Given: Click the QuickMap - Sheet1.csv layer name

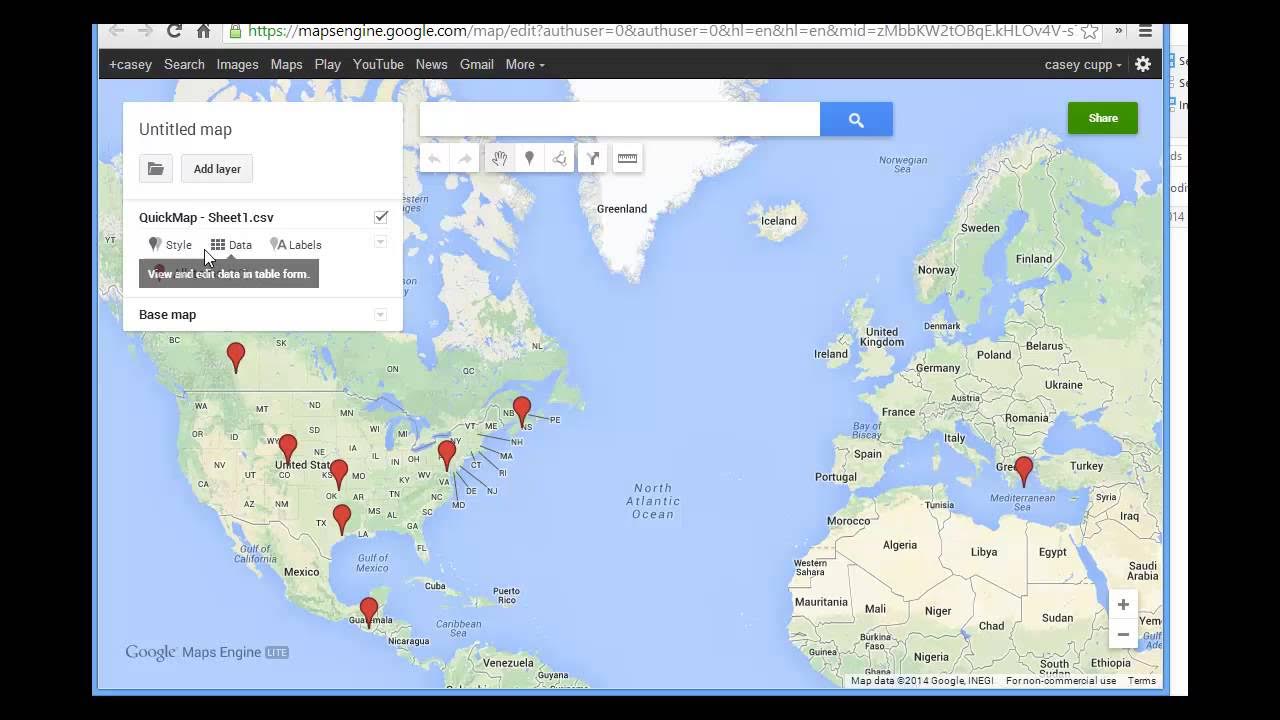Looking at the screenshot, I should [x=206, y=217].
